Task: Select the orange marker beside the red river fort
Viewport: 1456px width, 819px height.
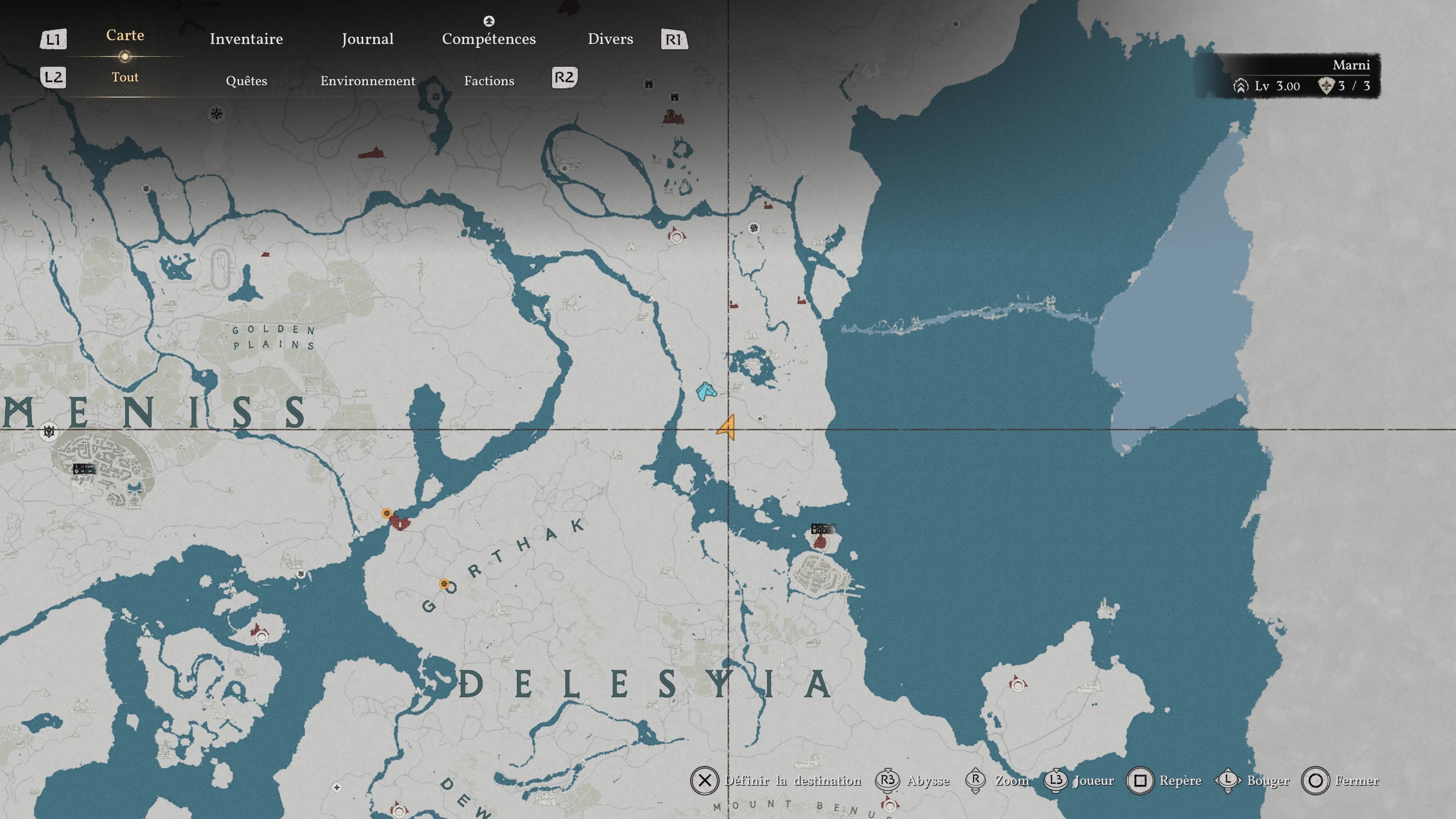Action: pyautogui.click(x=387, y=513)
